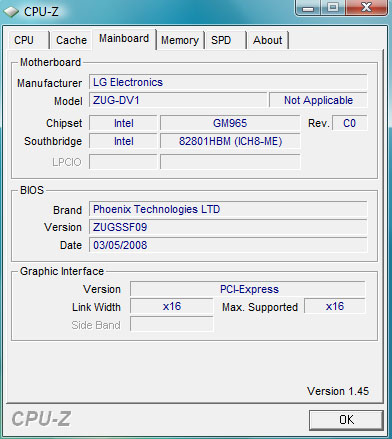Open the Cache tab

pos(71,40)
